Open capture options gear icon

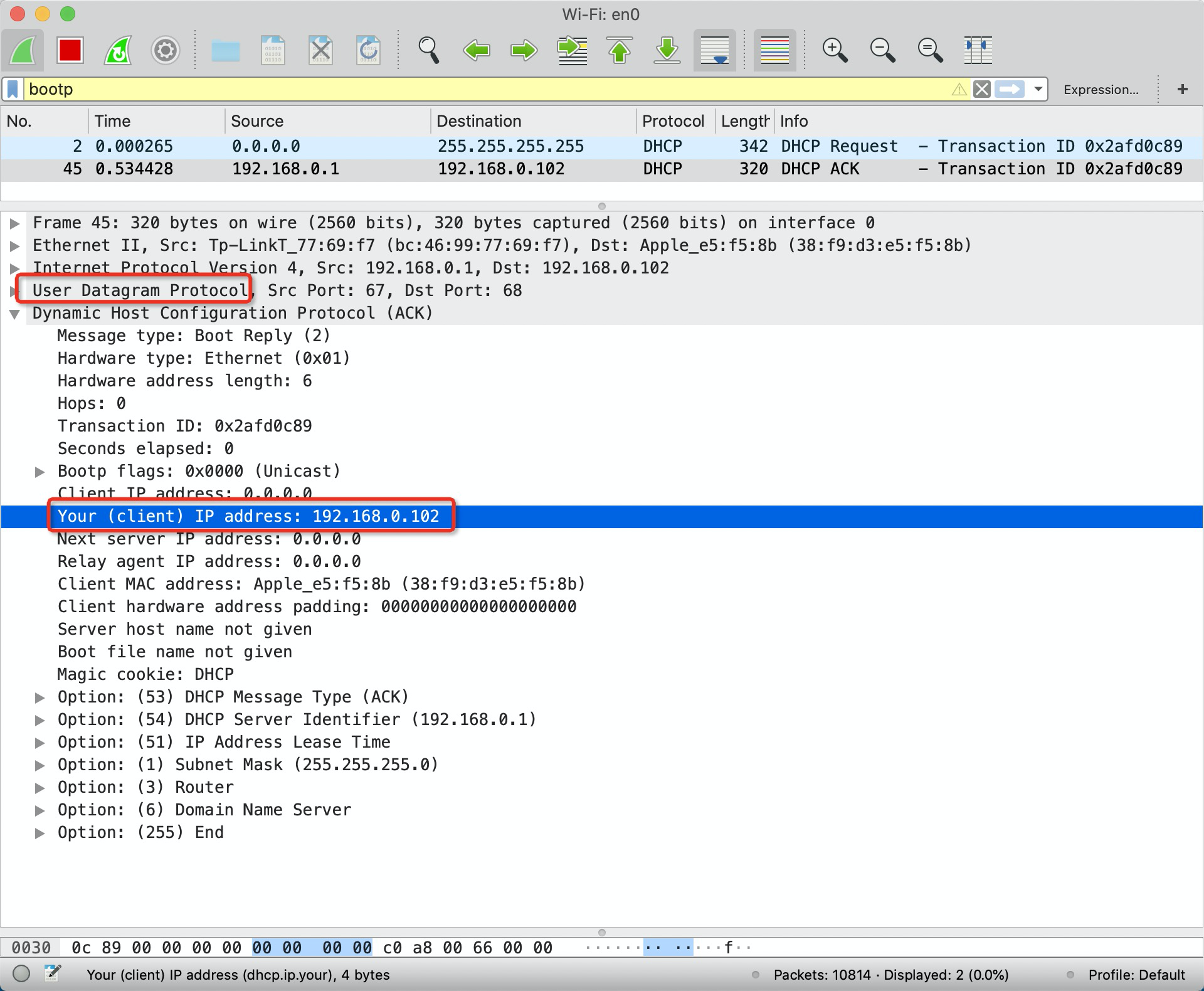pyautogui.click(x=166, y=50)
